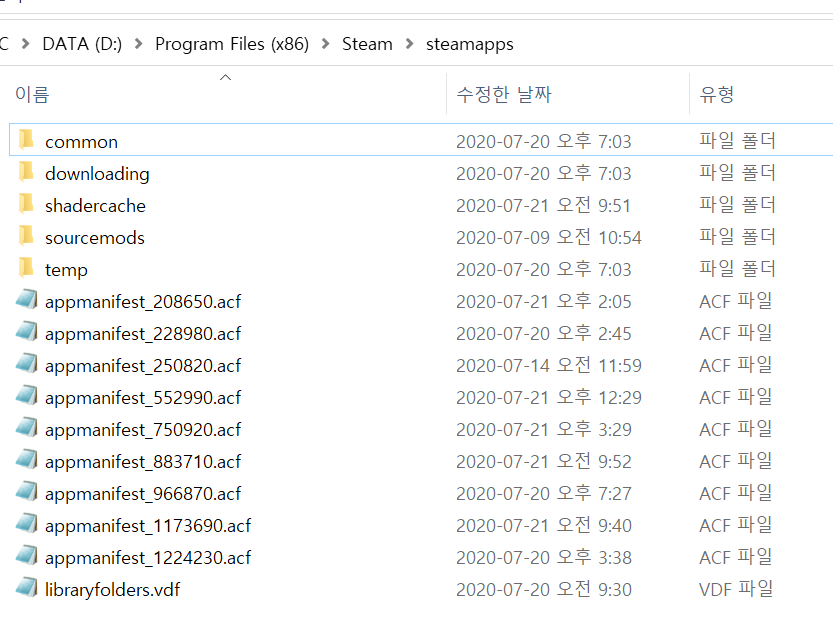Click the icon of appmanifest_750920.acf

pyautogui.click(x=27, y=428)
